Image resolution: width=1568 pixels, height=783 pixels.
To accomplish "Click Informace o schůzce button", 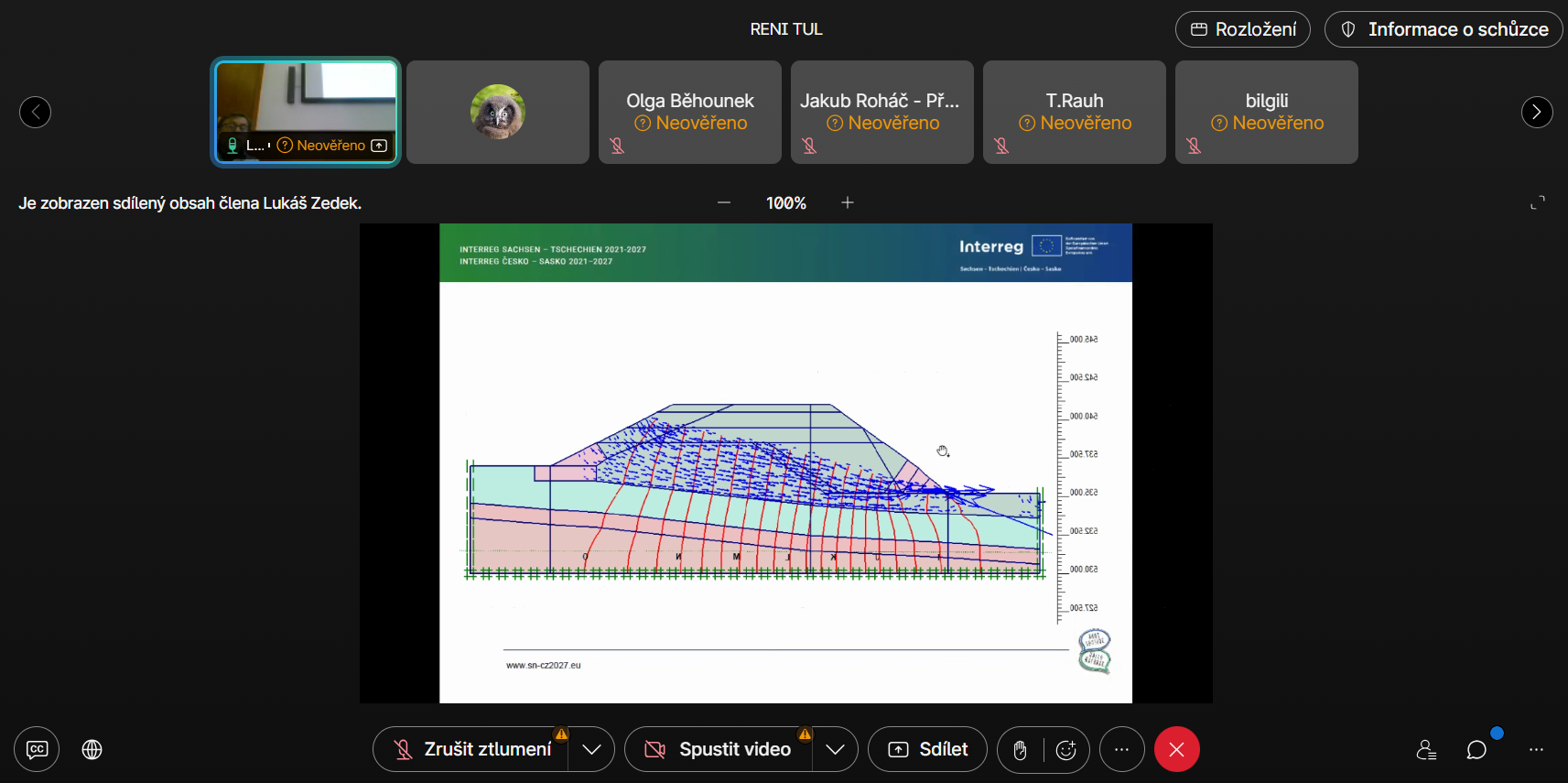I will tap(1444, 29).
